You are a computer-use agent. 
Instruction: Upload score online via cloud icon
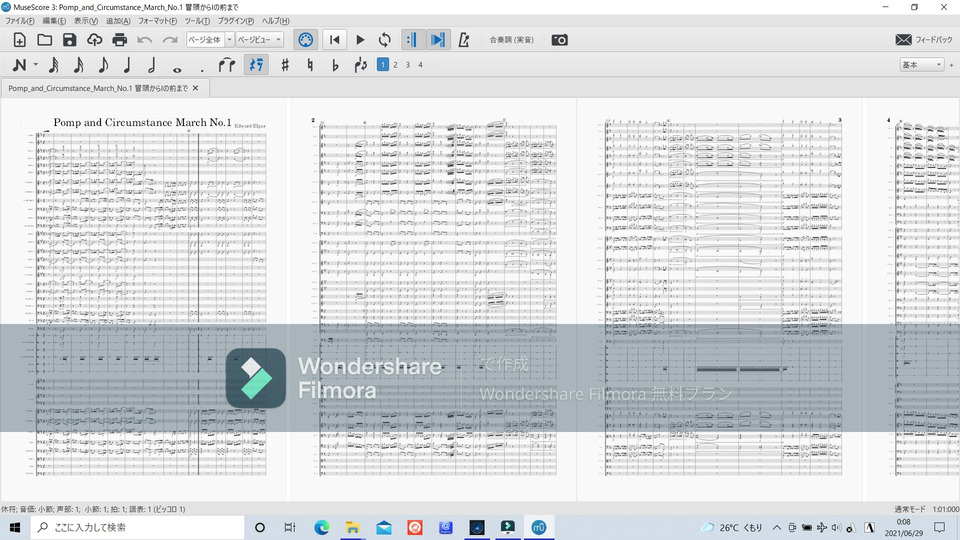tap(94, 40)
